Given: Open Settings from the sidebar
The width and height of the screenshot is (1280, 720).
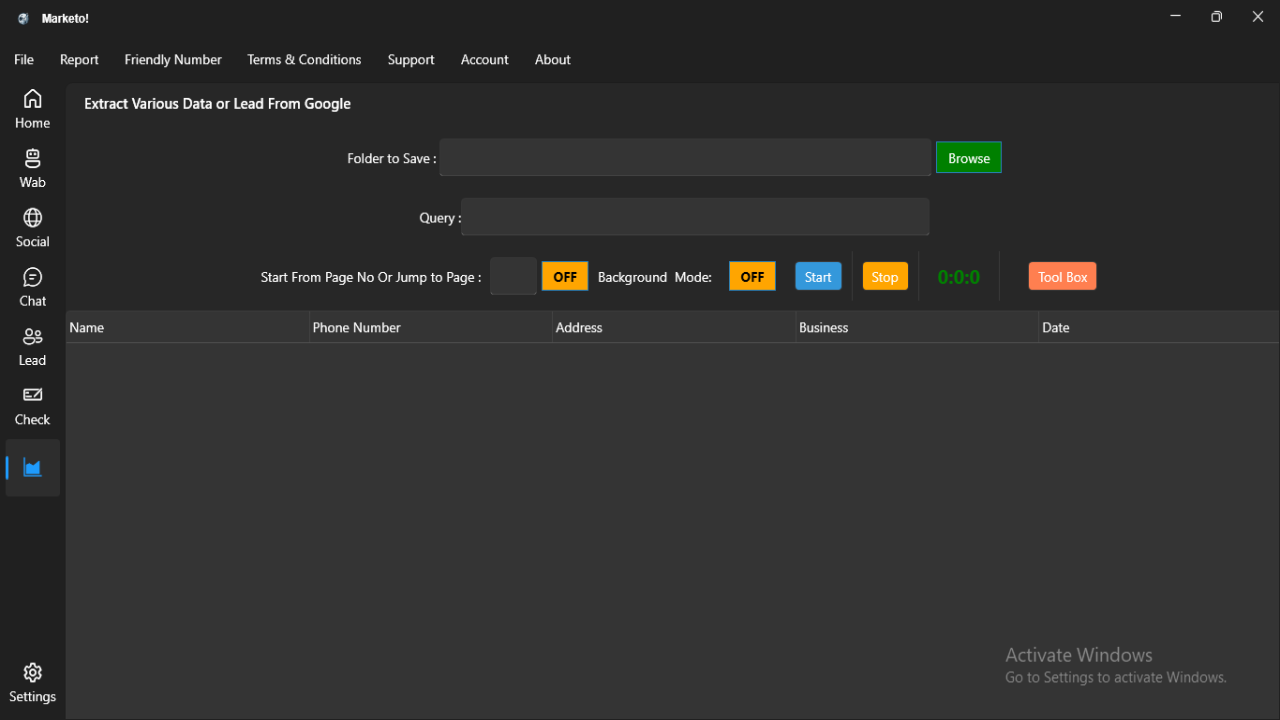Looking at the screenshot, I should 32,680.
